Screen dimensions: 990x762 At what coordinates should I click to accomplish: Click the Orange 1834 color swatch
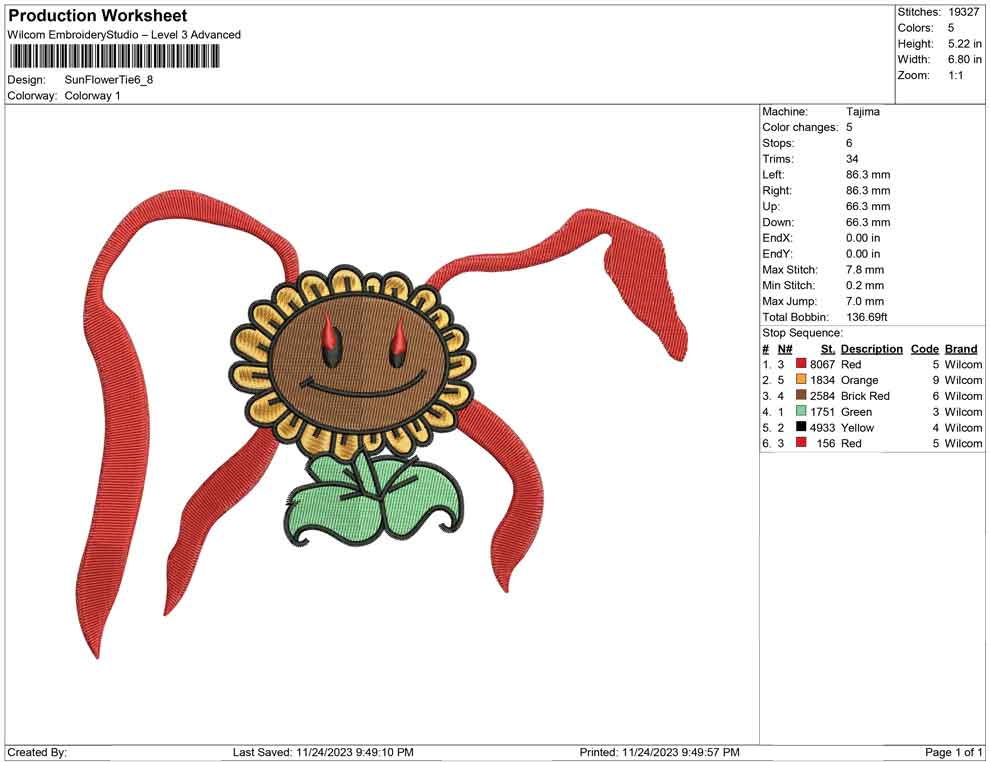(801, 379)
